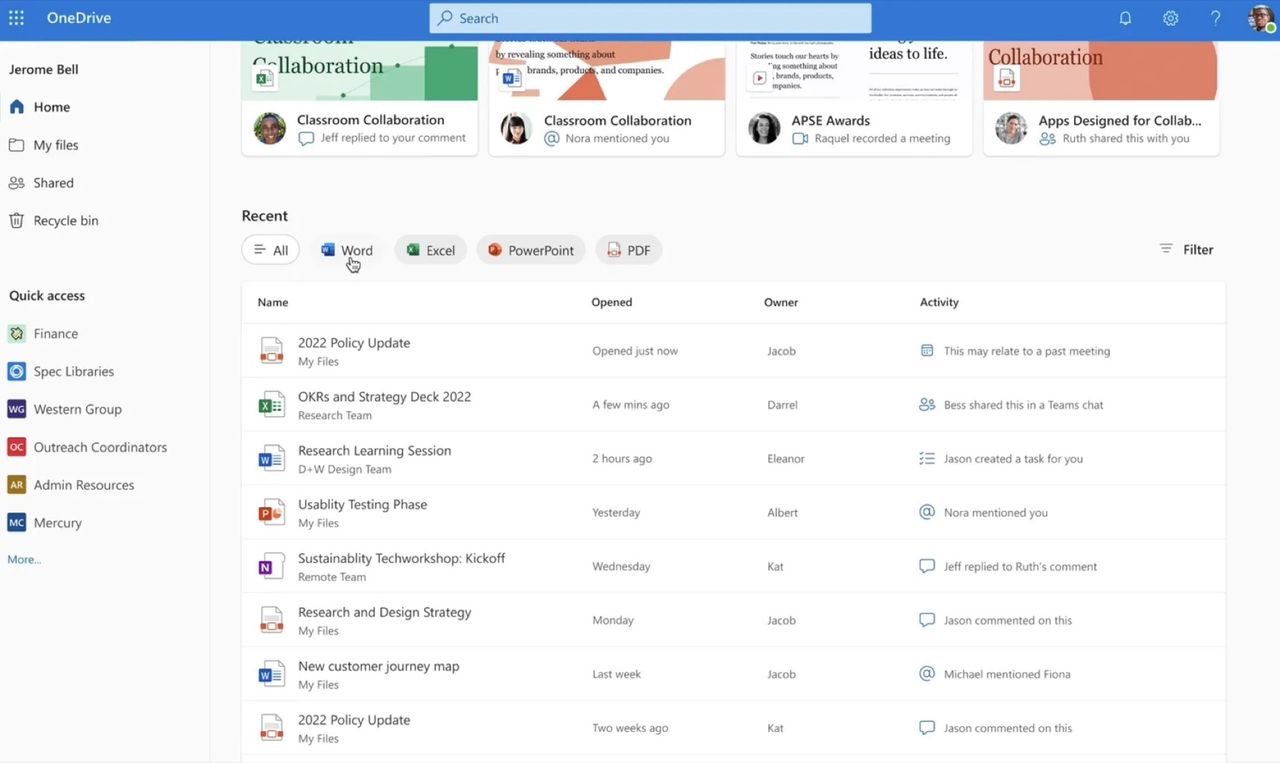Go to the Shared section
Viewport: 1280px width, 763px height.
(x=50, y=182)
